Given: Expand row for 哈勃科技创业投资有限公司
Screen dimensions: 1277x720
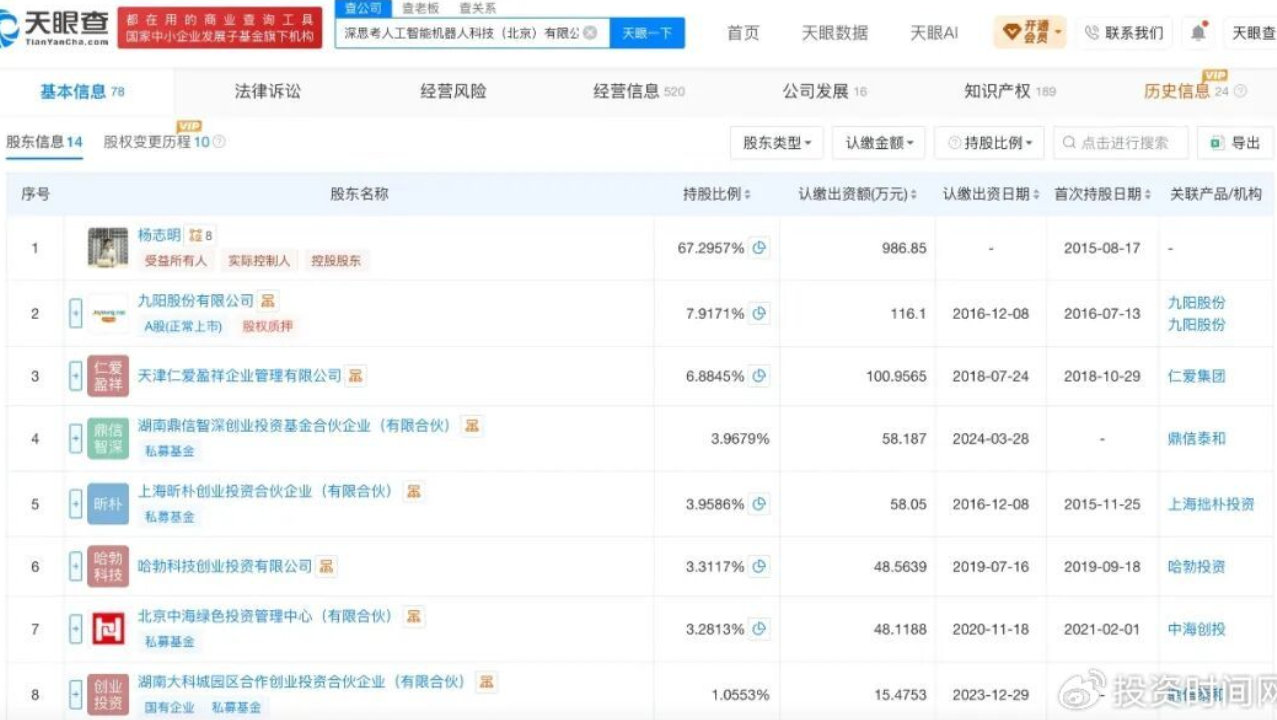Looking at the screenshot, I should 75,566.
